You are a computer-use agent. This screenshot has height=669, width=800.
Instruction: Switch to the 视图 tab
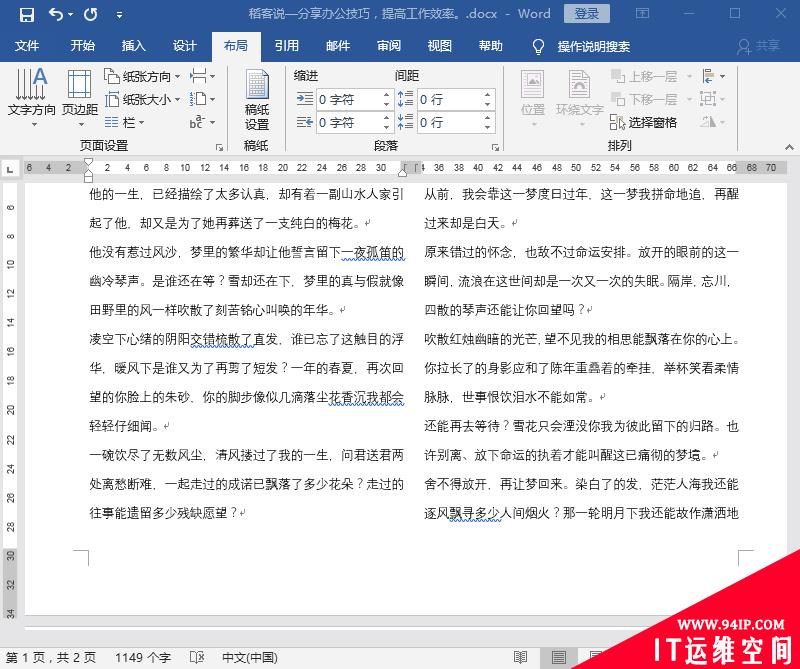(440, 46)
